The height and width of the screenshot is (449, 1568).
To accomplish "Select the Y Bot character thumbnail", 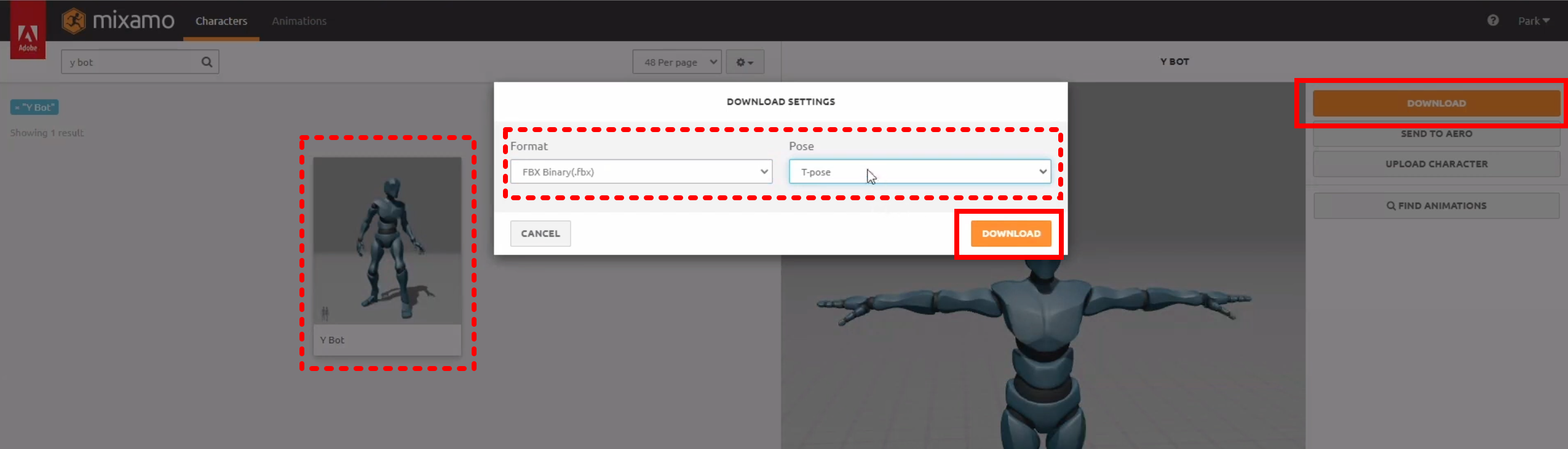I will 387,241.
